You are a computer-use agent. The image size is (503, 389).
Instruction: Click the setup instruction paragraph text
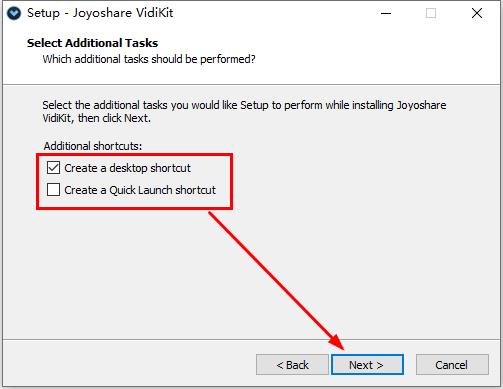(244, 111)
